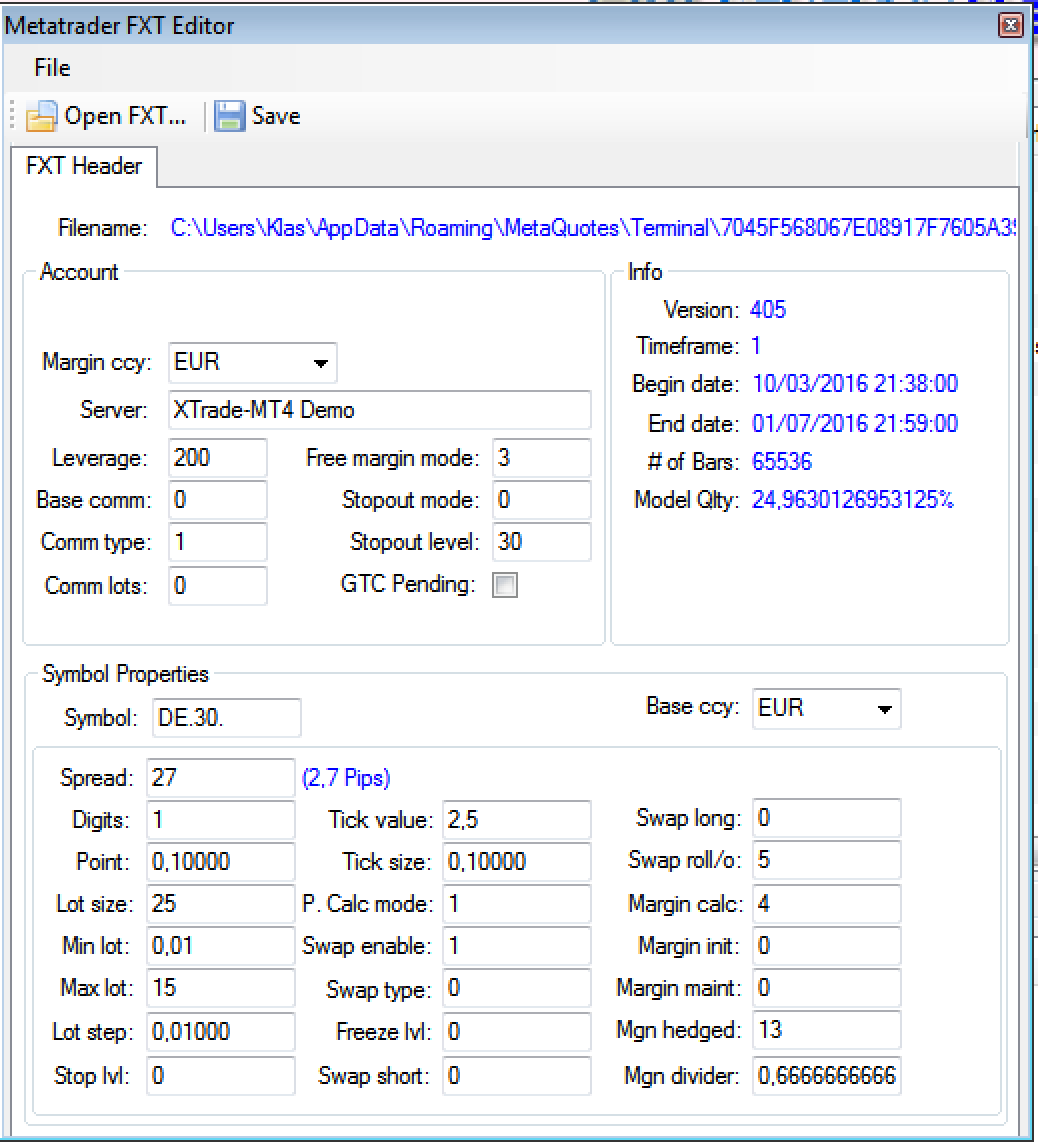Image resolution: width=1038 pixels, height=1144 pixels.
Task: Click the blue filename path text
Action: 593,228
